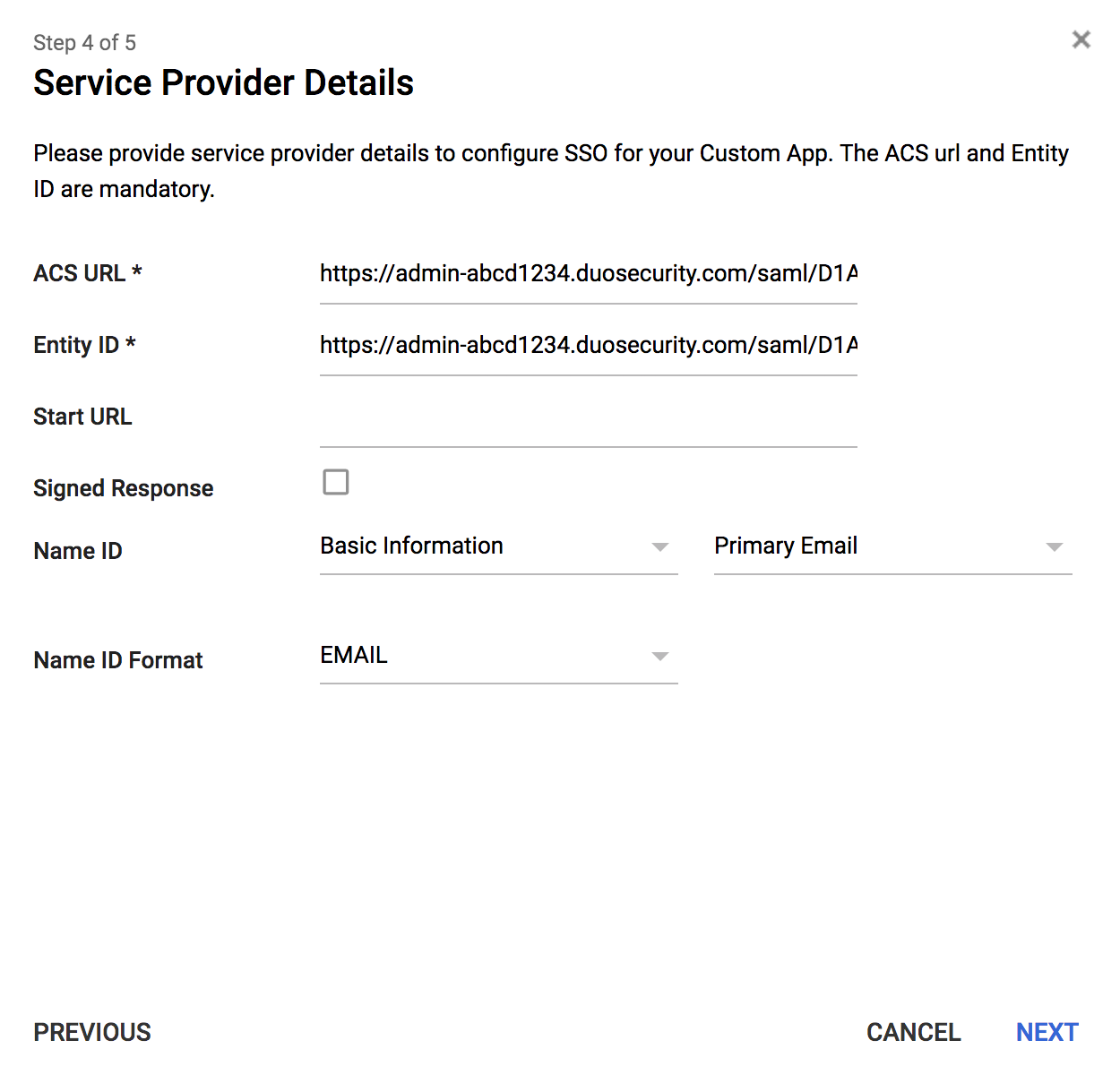
Task: Click the Service Provider Details heading
Action: pyautogui.click(x=223, y=82)
